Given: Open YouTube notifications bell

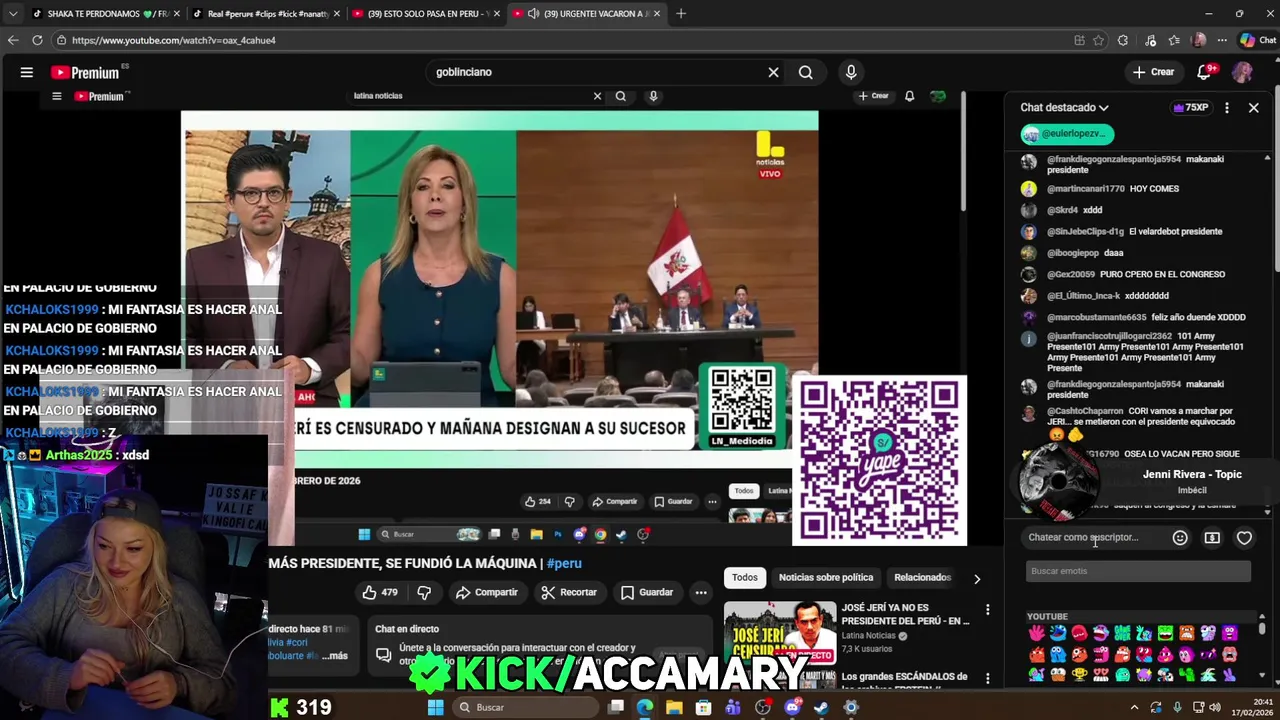Looking at the screenshot, I should [1205, 72].
